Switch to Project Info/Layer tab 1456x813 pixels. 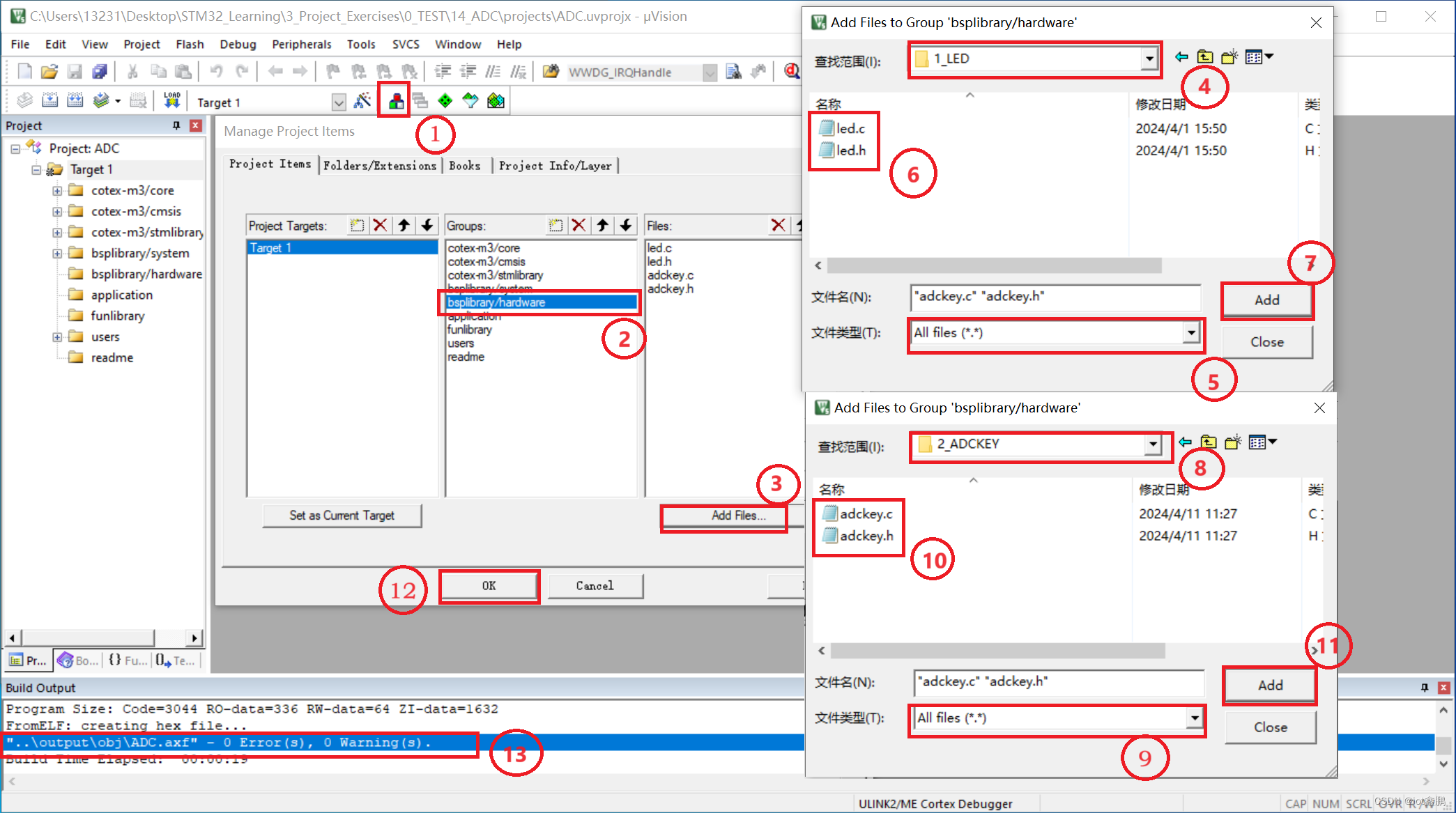555,165
